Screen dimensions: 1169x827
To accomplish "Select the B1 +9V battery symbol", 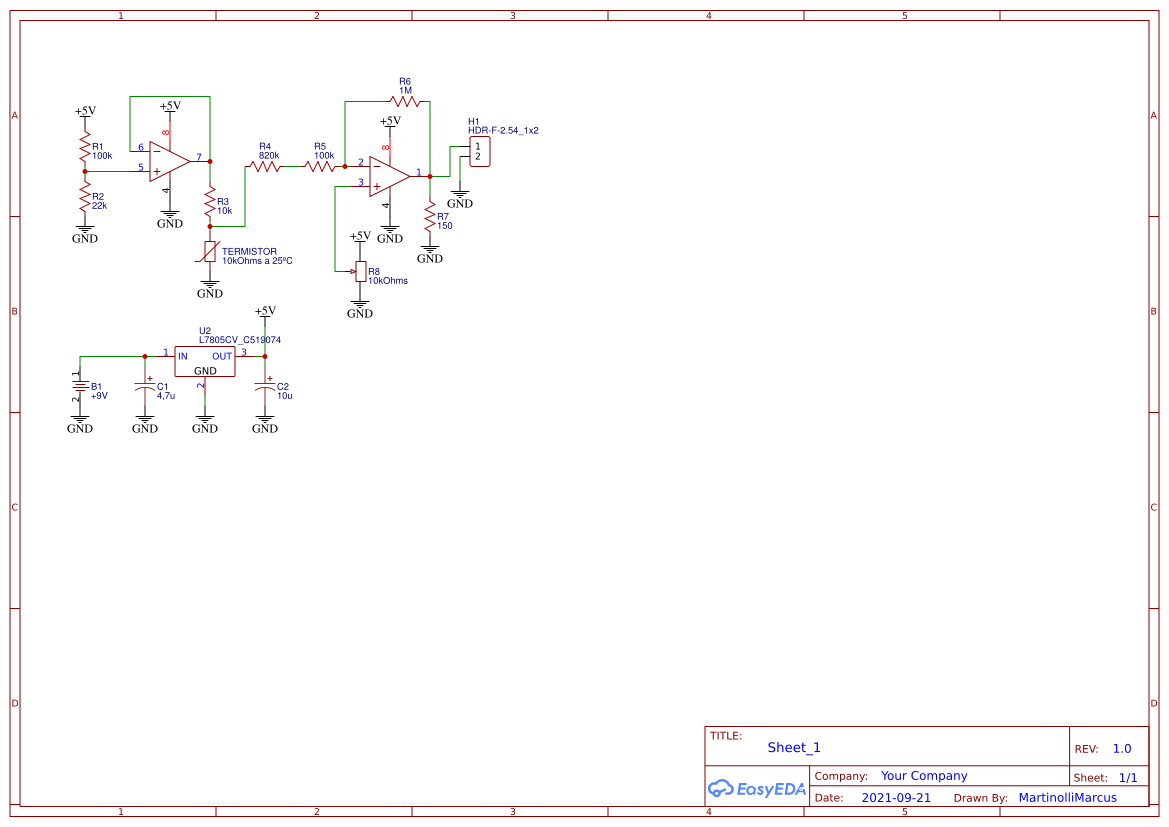I will click(x=80, y=386).
